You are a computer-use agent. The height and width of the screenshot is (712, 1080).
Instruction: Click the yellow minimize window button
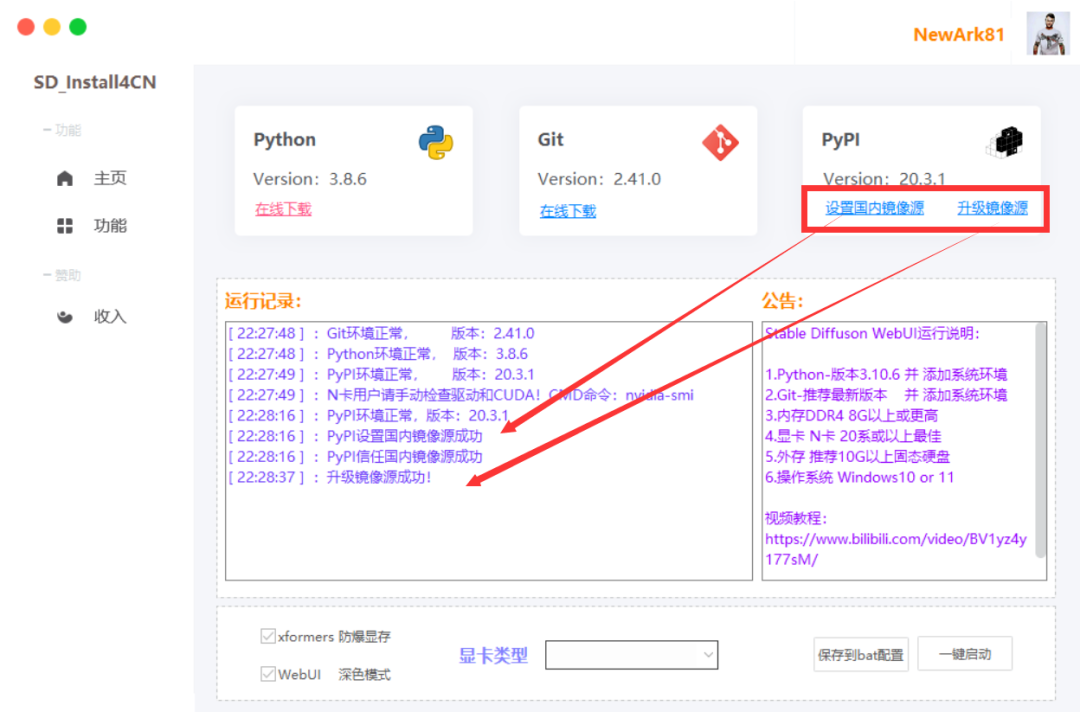tap(52, 27)
